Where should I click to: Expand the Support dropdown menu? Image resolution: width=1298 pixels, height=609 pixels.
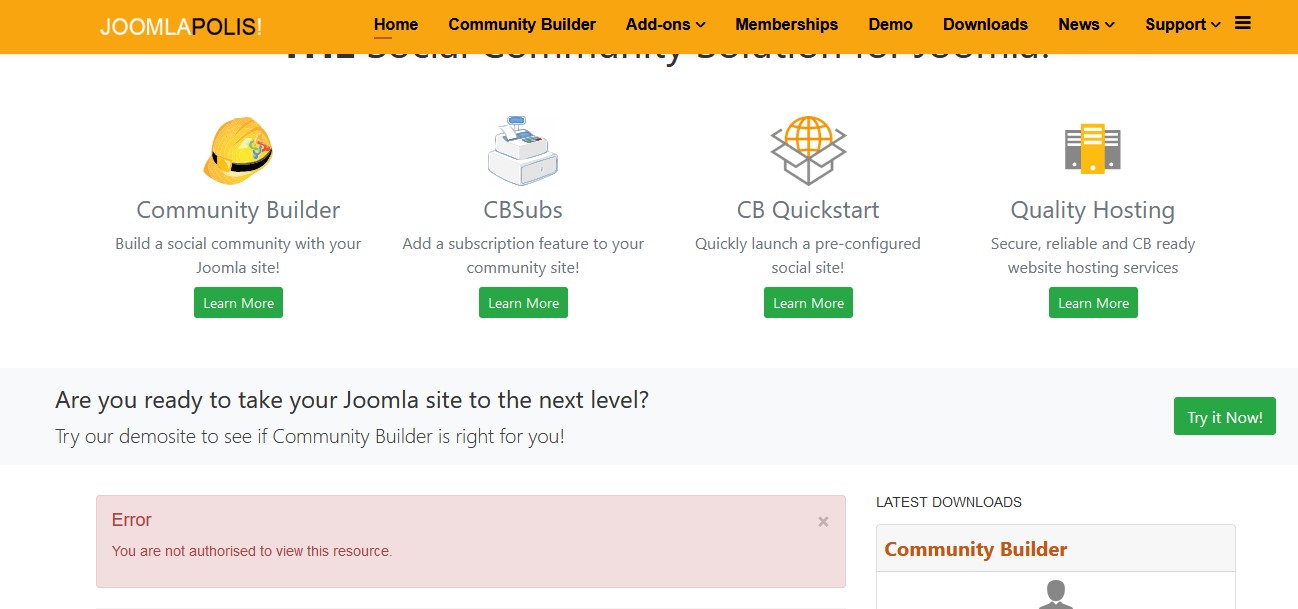[x=1183, y=24]
